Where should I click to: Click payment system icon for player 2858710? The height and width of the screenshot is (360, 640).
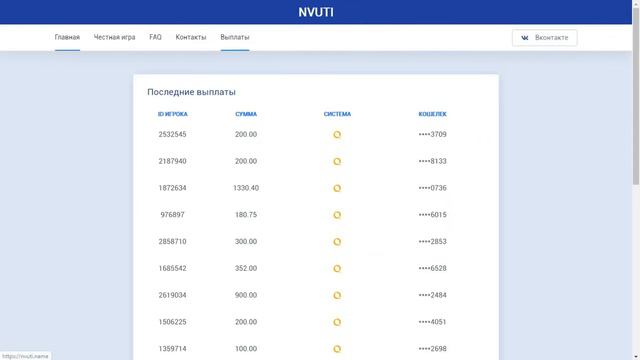[337, 242]
